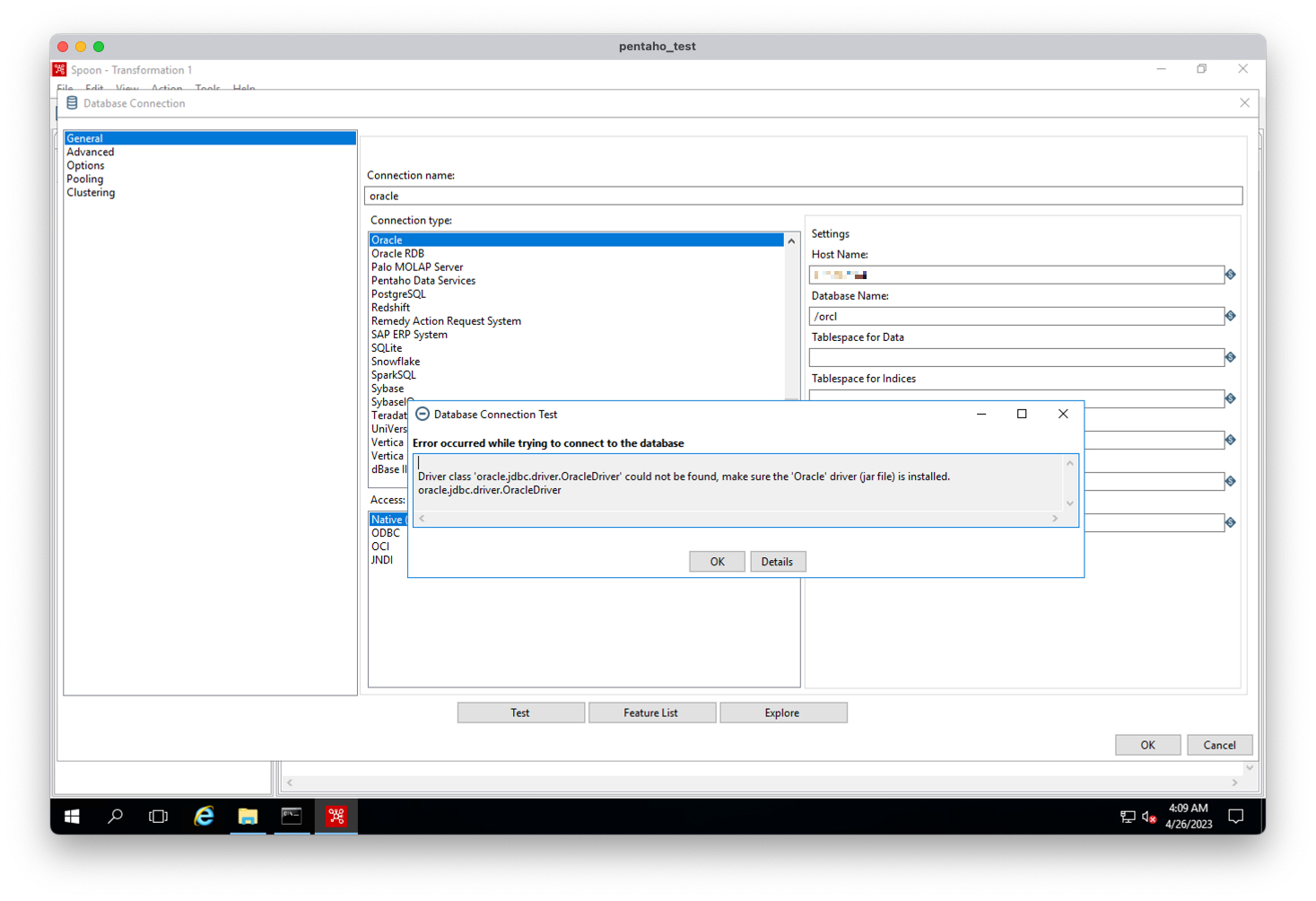The image size is (1316, 901).
Task: Click the variable icon beside Host Name field
Action: click(1231, 275)
